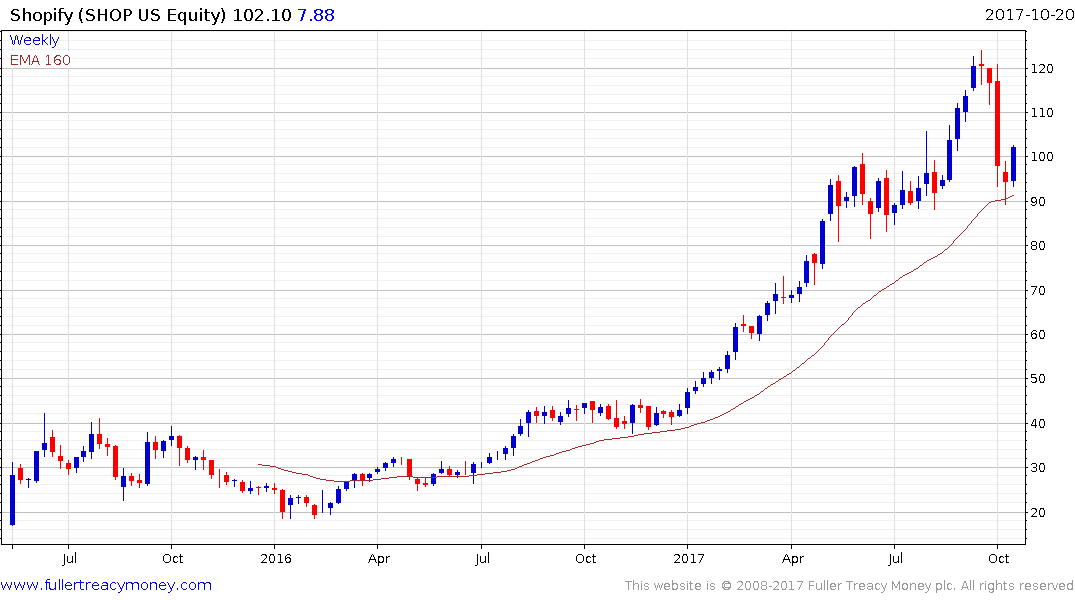Click the 90 price axis label
The width and height of the screenshot is (1075, 600).
(1038, 202)
